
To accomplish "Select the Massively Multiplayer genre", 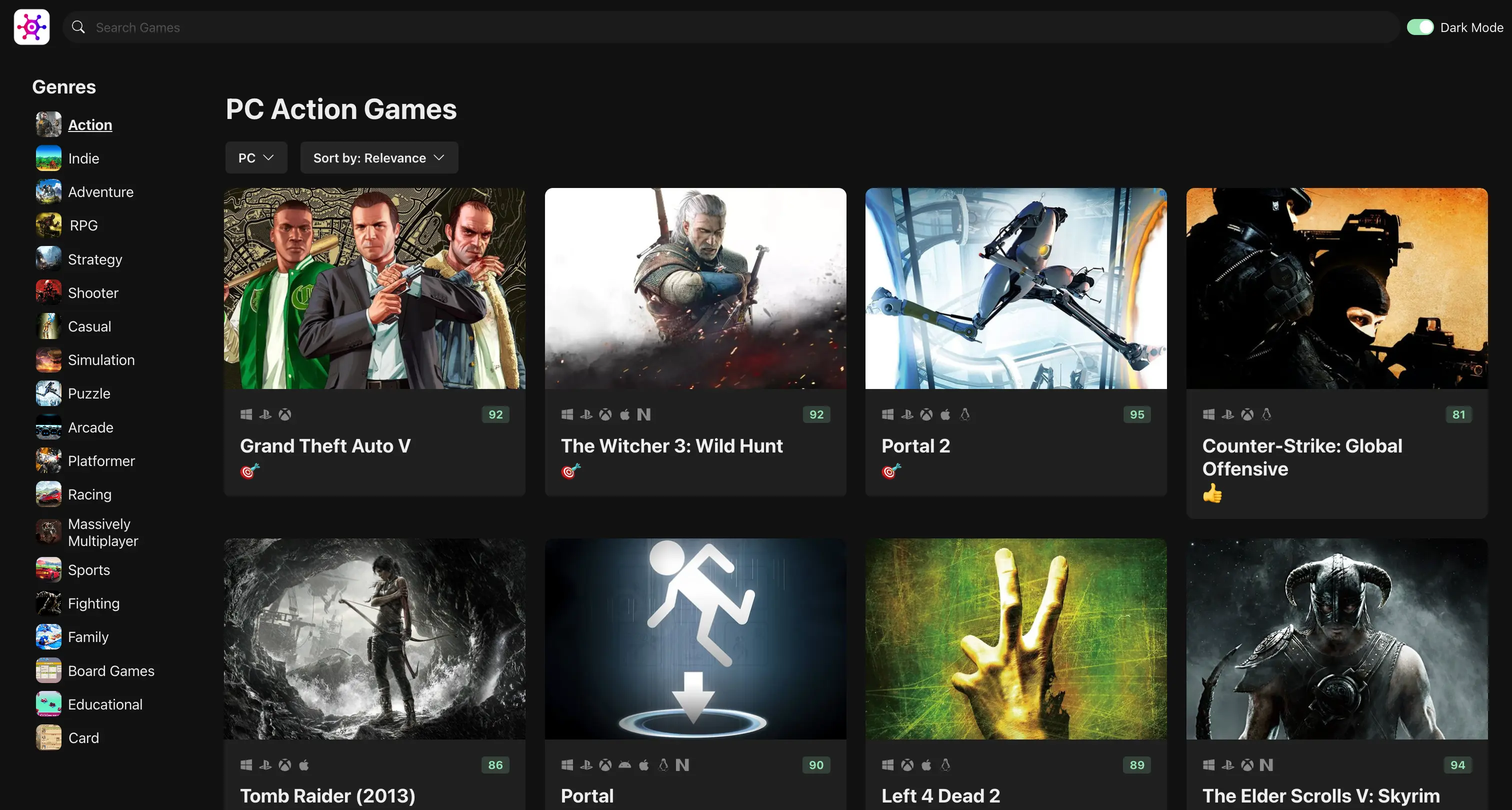I will point(102,532).
